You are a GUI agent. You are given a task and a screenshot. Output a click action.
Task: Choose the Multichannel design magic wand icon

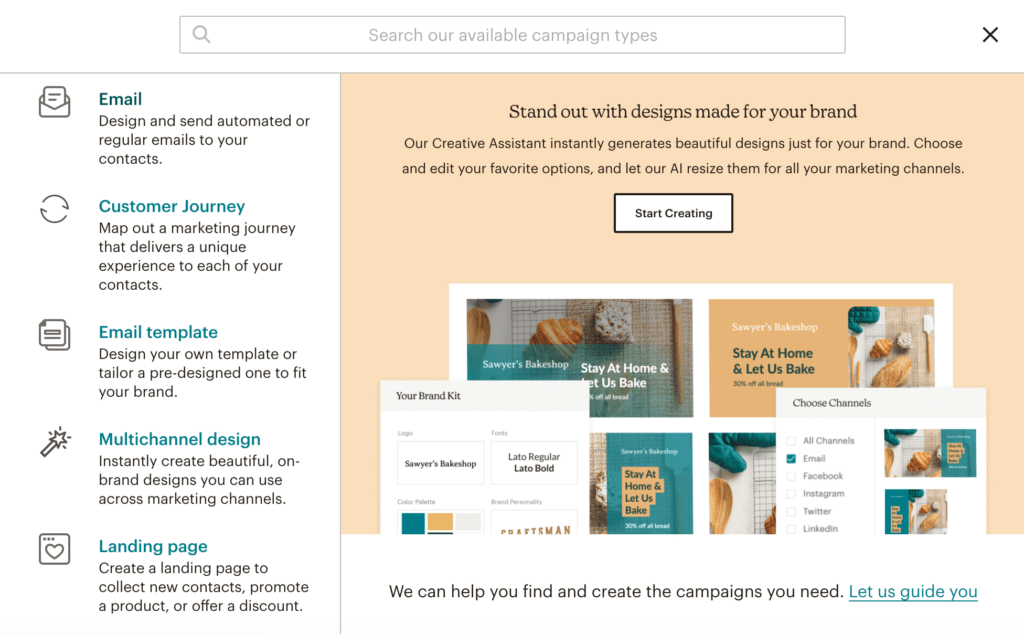tap(56, 442)
